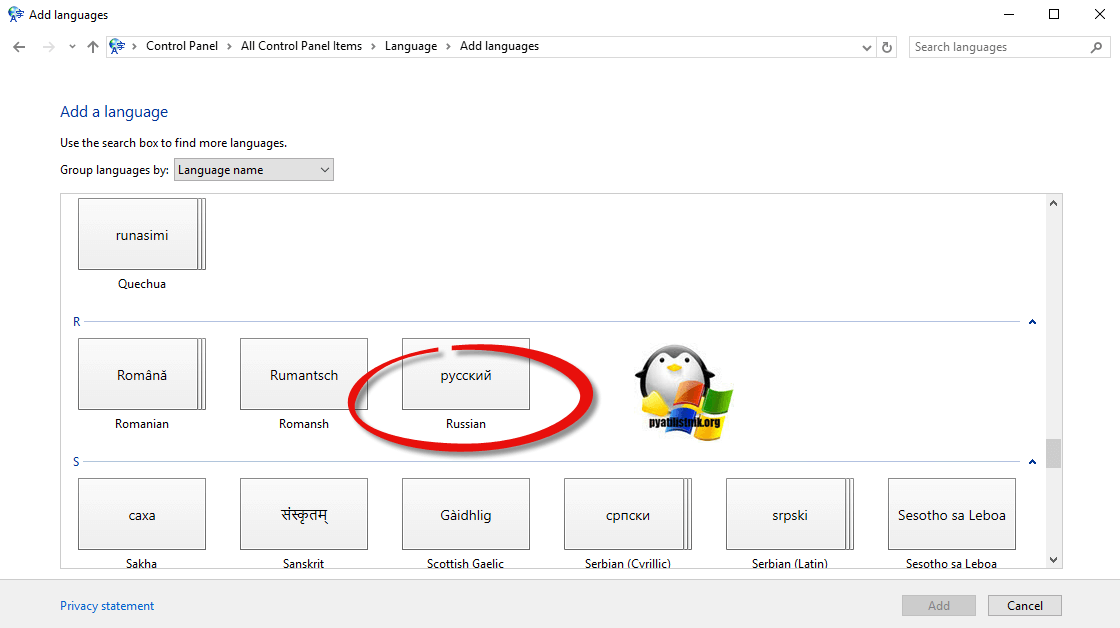Collapse the R language group
The height and width of the screenshot is (628, 1120).
[1032, 322]
